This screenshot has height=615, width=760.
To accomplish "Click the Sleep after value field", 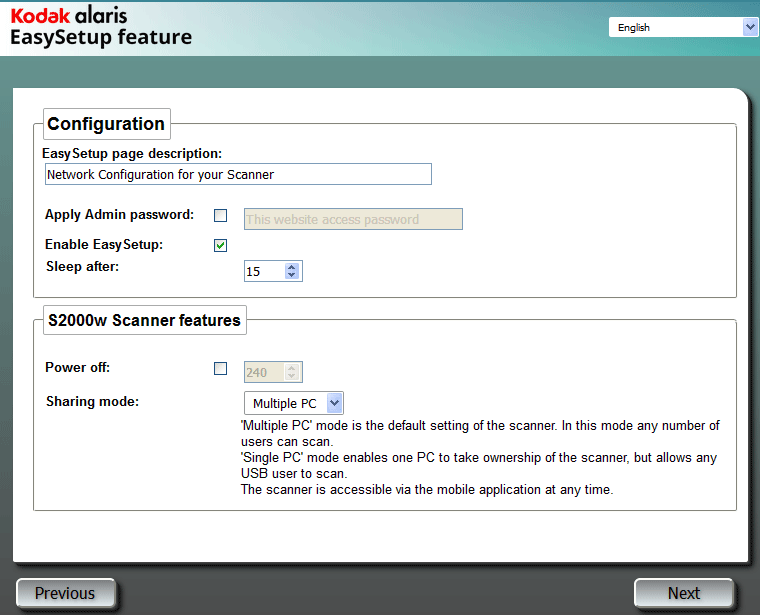I will pos(264,271).
